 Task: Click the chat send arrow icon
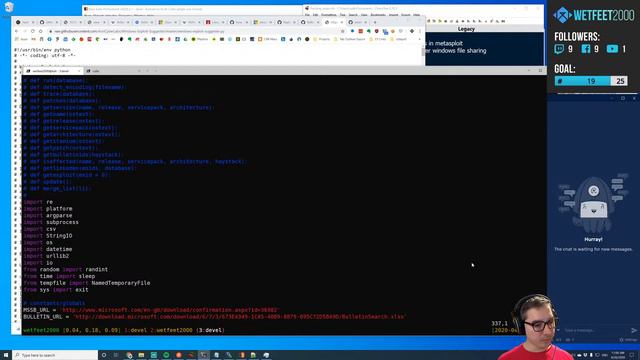[x=633, y=330]
